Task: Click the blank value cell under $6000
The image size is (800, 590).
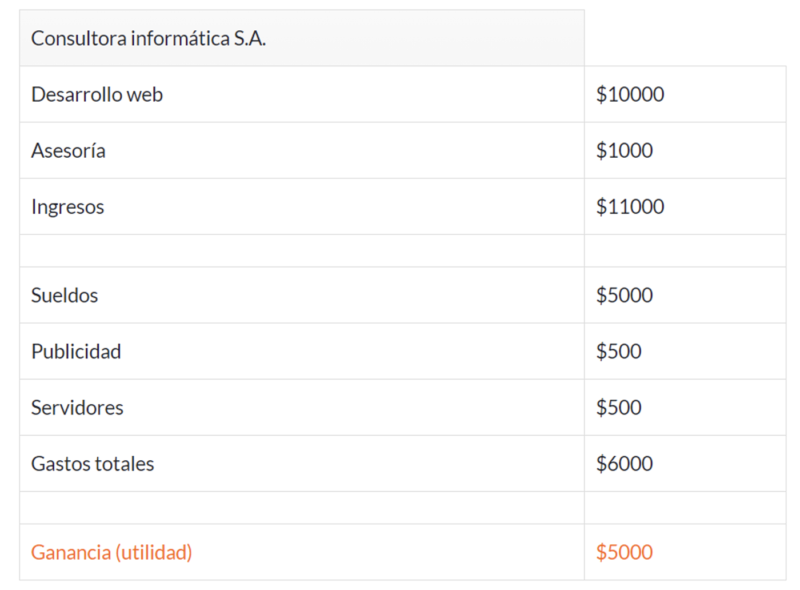Action: click(685, 508)
